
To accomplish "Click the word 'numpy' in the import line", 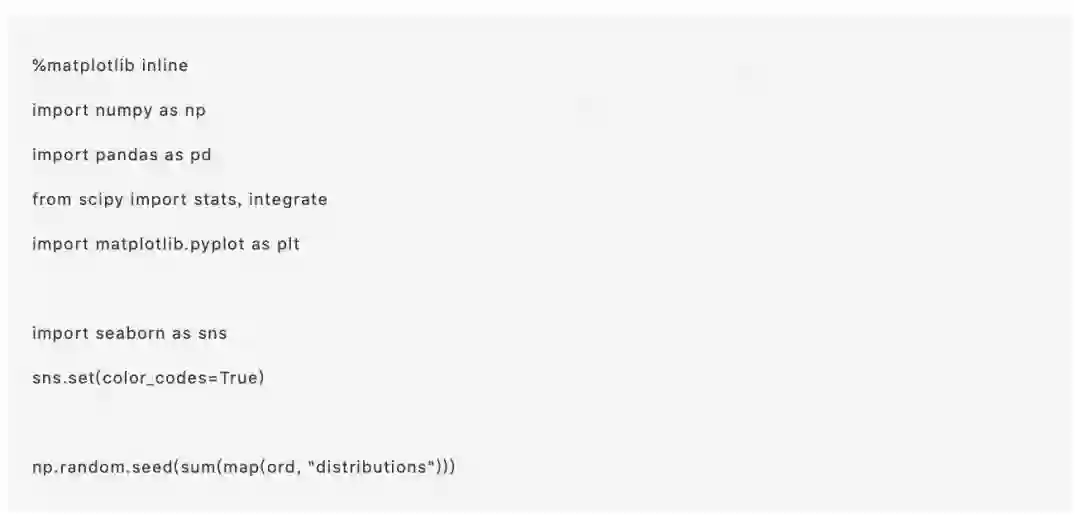I will [122, 110].
